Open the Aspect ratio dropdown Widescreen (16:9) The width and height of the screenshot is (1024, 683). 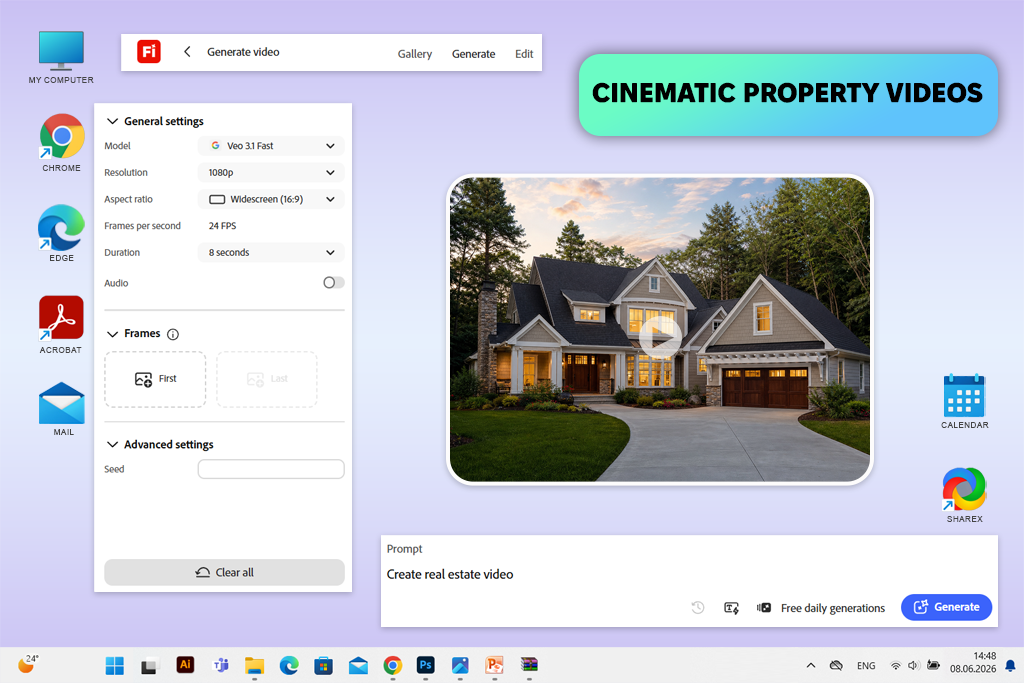click(x=271, y=199)
